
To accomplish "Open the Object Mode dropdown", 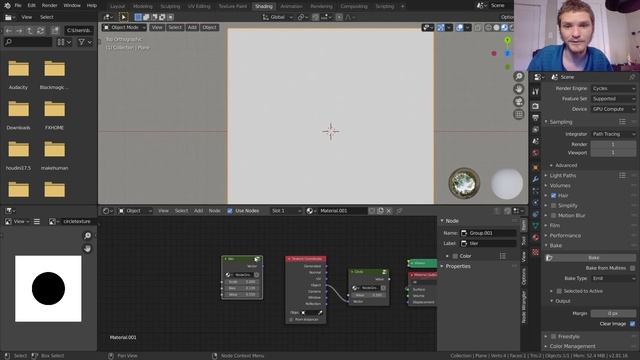I will tap(124, 28).
